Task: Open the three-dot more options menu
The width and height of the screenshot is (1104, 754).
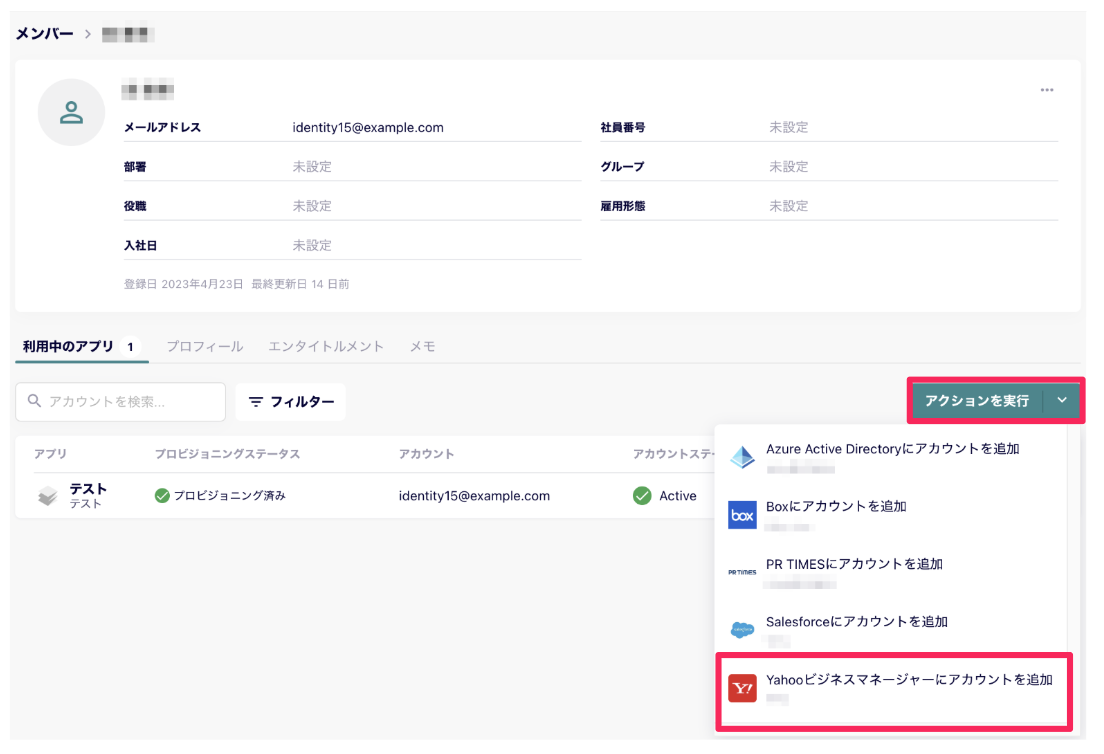Action: [1047, 90]
